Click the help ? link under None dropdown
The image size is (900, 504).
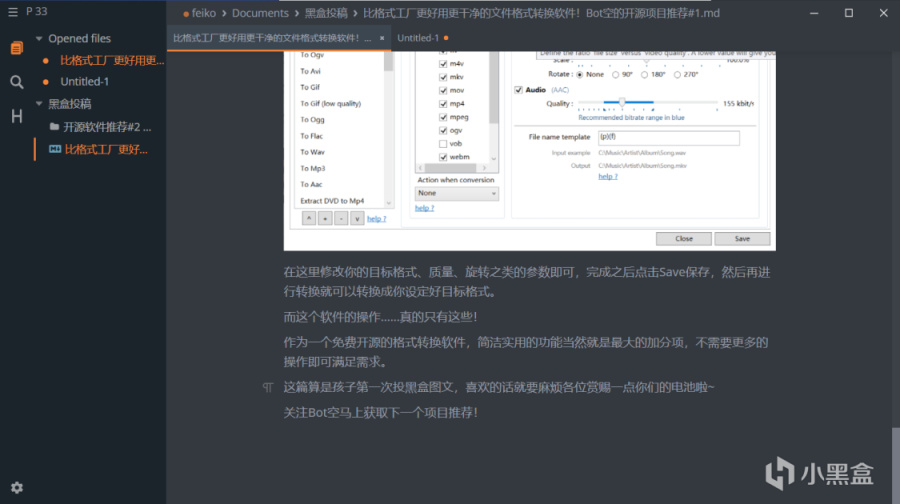[425, 208]
